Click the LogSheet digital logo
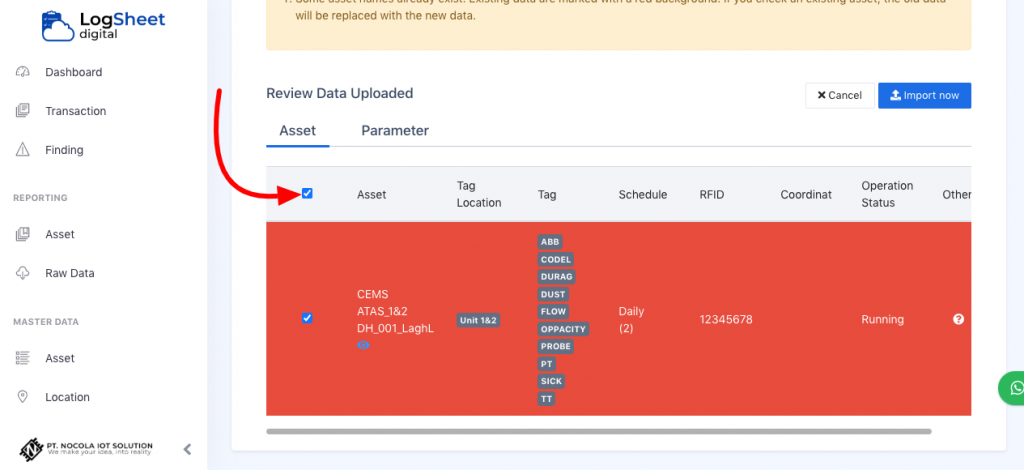Screen dimensions: 1024x470 [x=103, y=25]
